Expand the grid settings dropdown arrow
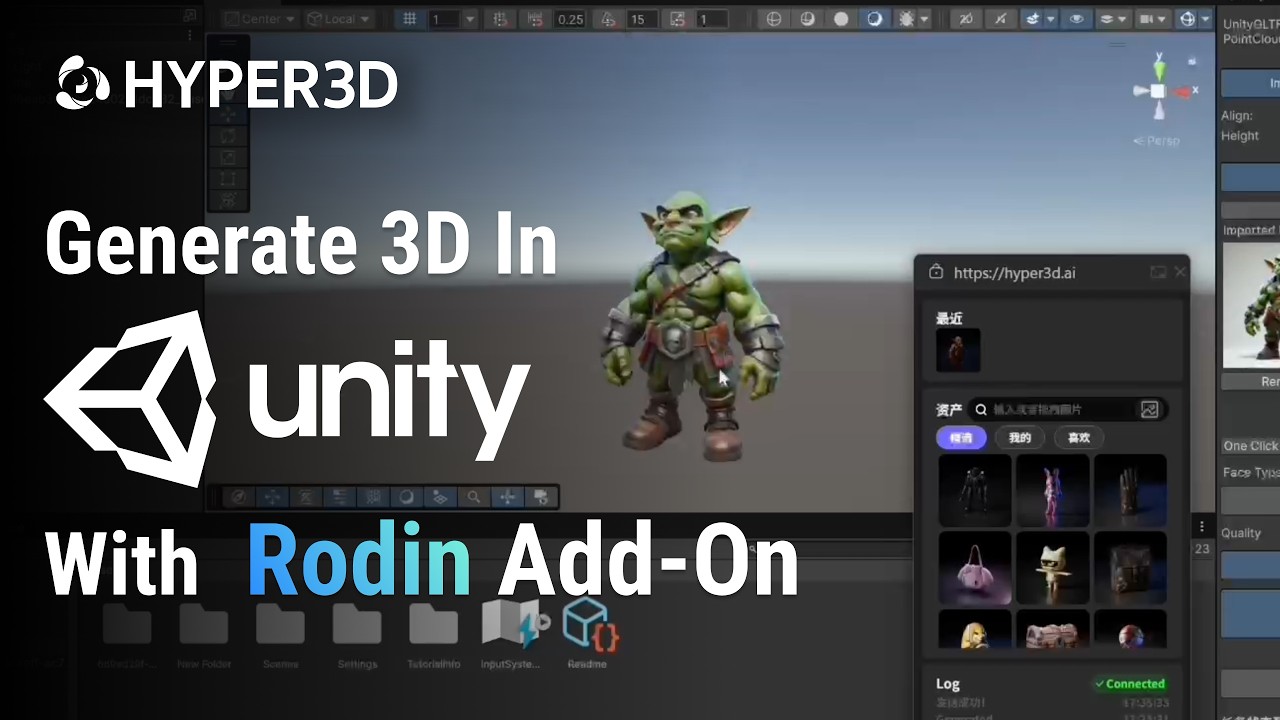The image size is (1280, 720). 472,18
